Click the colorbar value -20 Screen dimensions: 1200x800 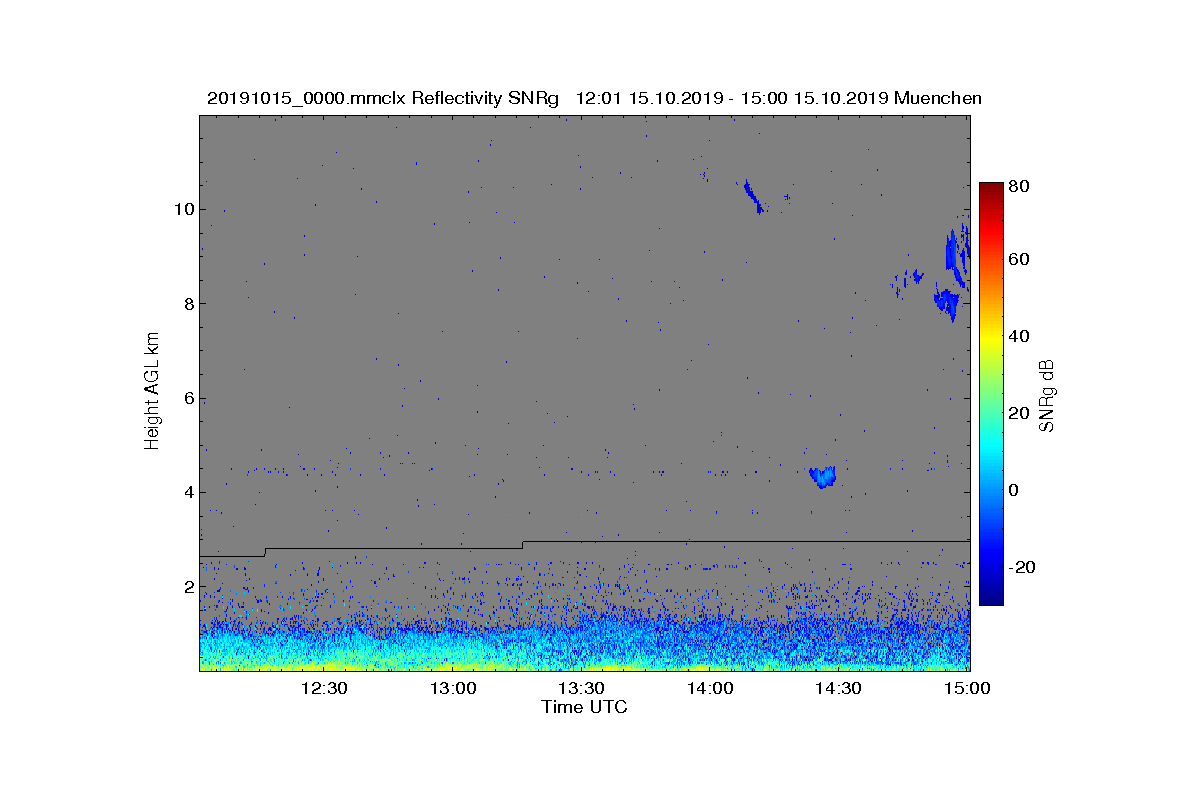(1023, 567)
